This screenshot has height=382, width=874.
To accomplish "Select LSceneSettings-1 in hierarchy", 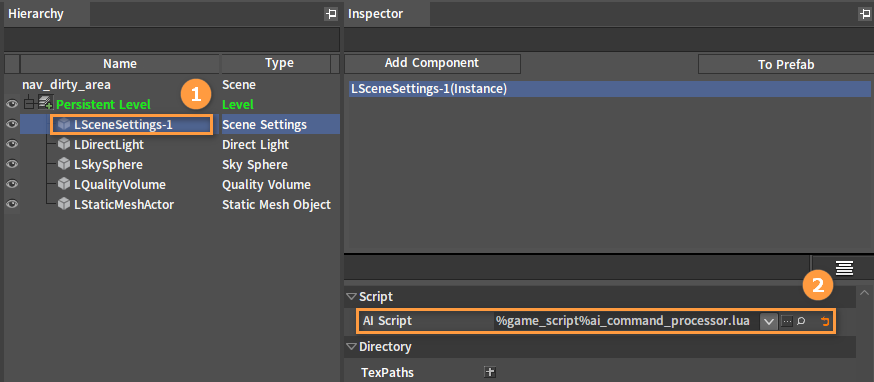I will click(x=123, y=125).
